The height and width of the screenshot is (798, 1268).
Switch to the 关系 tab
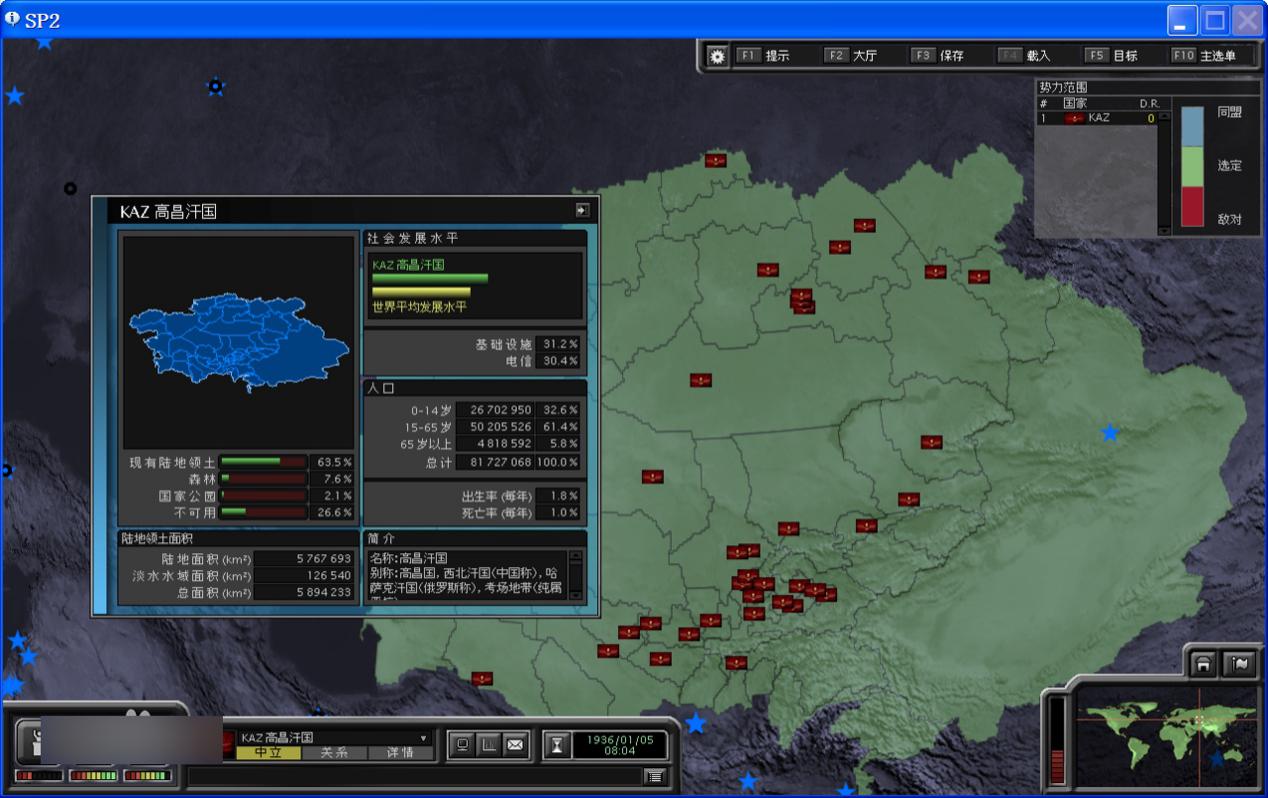pos(334,753)
